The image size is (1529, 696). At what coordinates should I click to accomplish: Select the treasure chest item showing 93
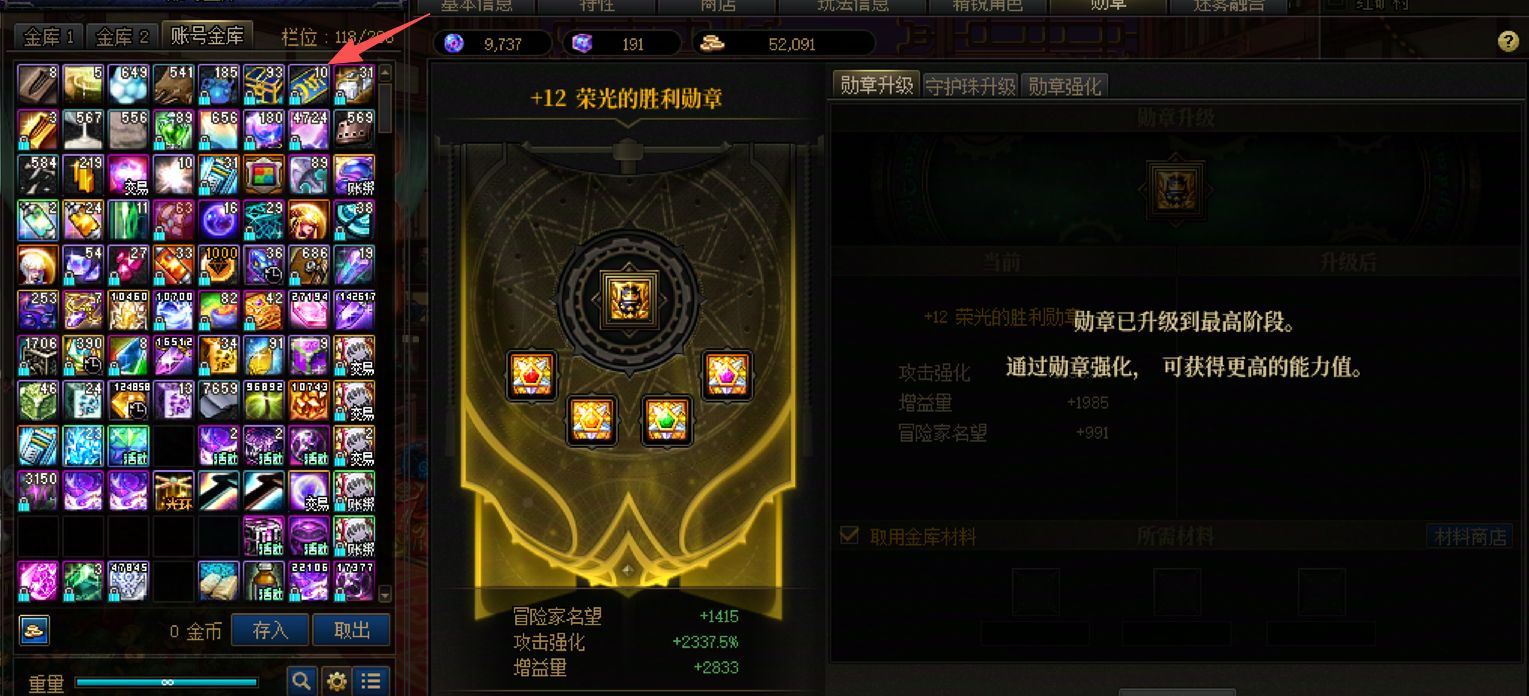[x=263, y=85]
